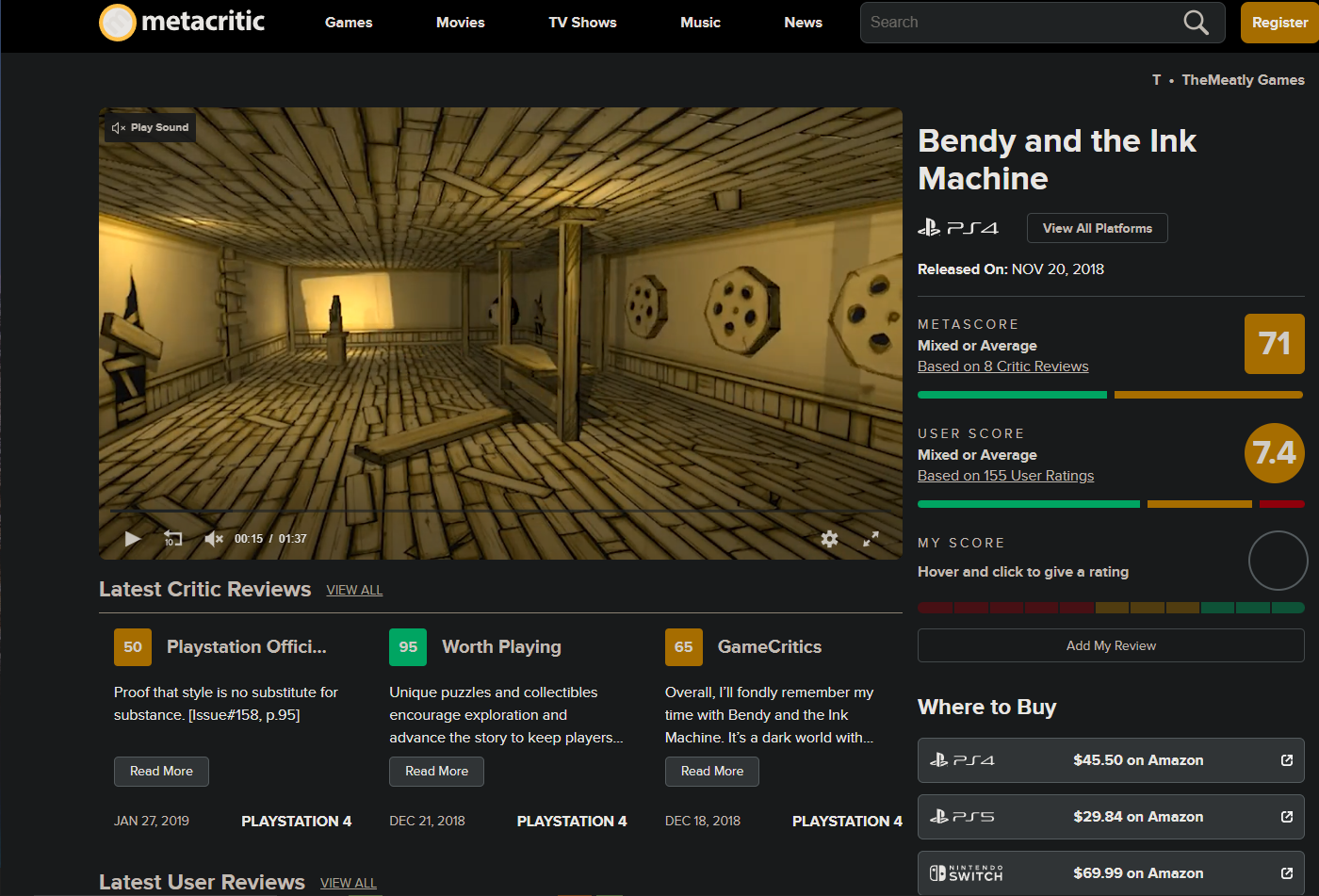This screenshot has height=896, width=1319.
Task: Open the Music menu
Action: tap(701, 23)
